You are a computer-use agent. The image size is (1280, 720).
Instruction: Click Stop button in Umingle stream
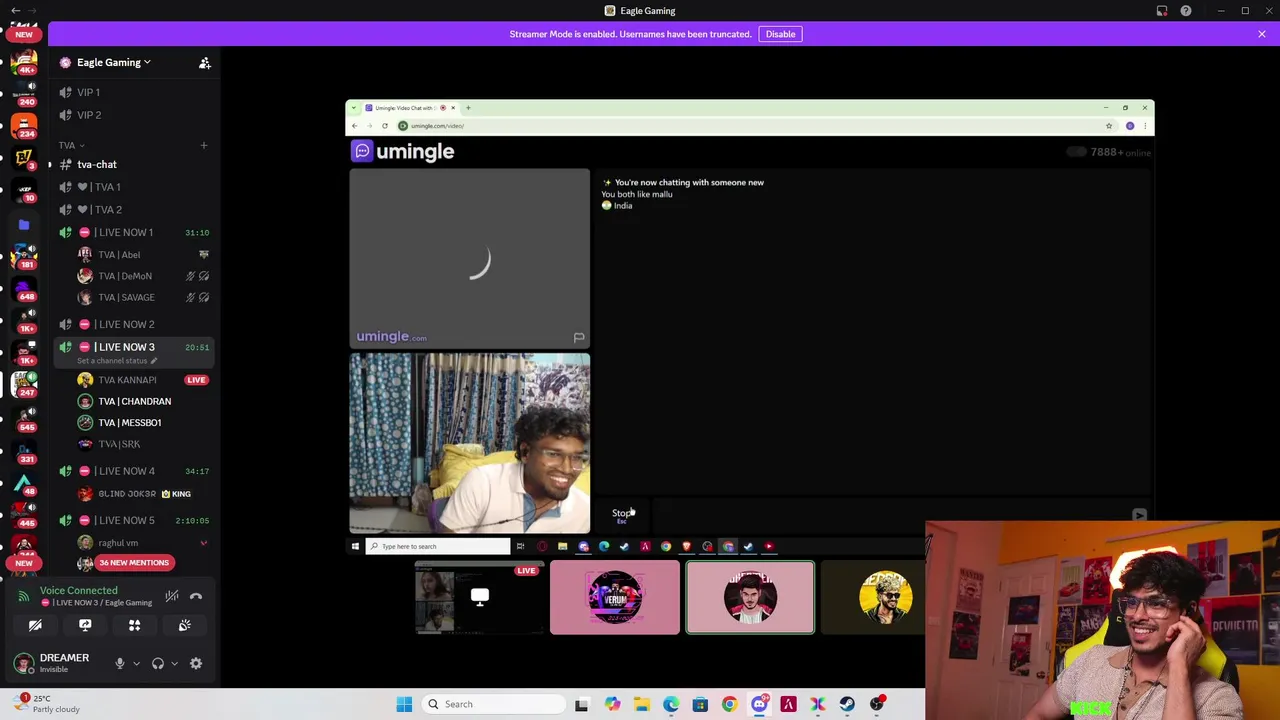pos(622,514)
